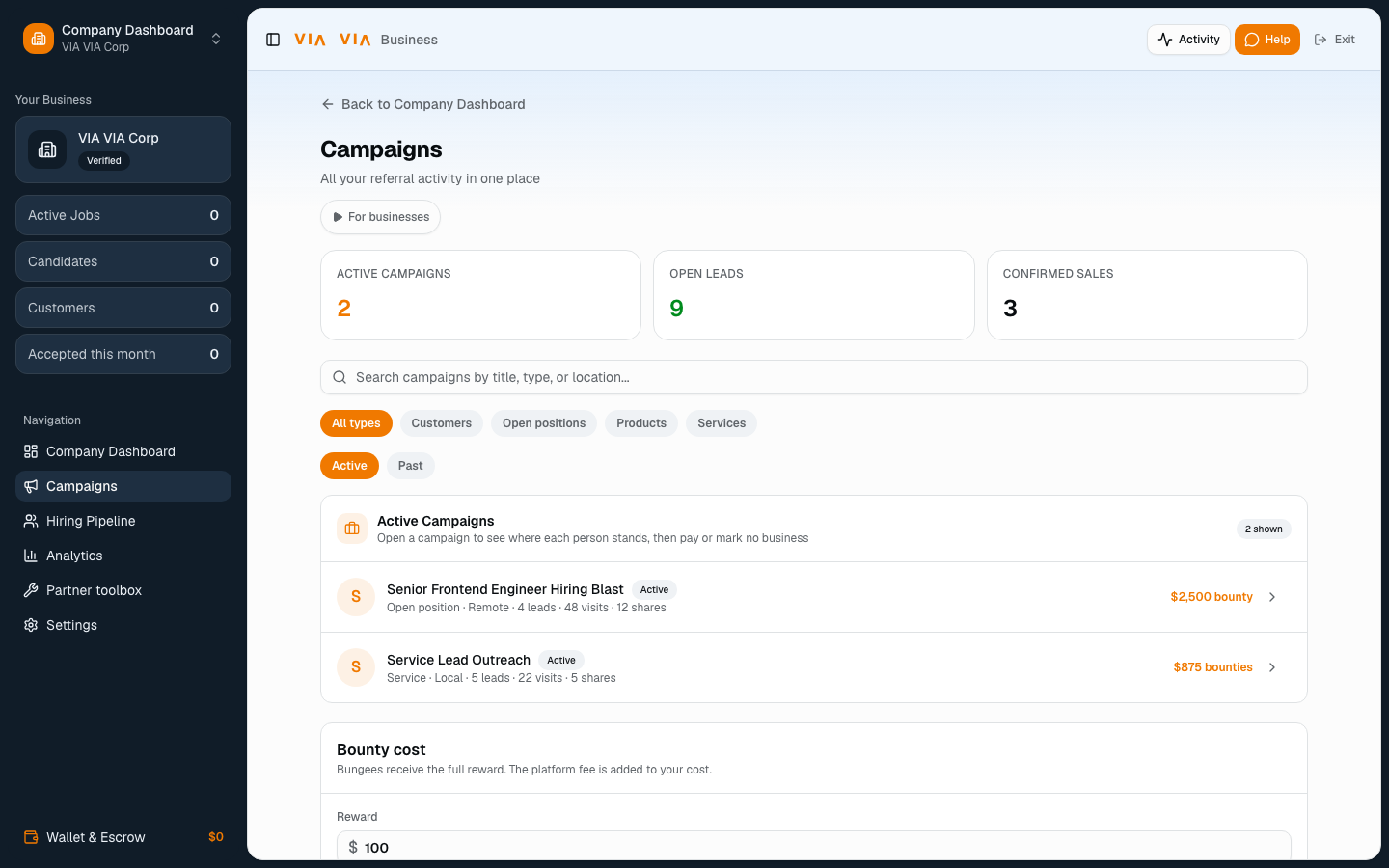
Task: Click the orange Company Dashboard logo icon
Action: pyautogui.click(x=39, y=39)
